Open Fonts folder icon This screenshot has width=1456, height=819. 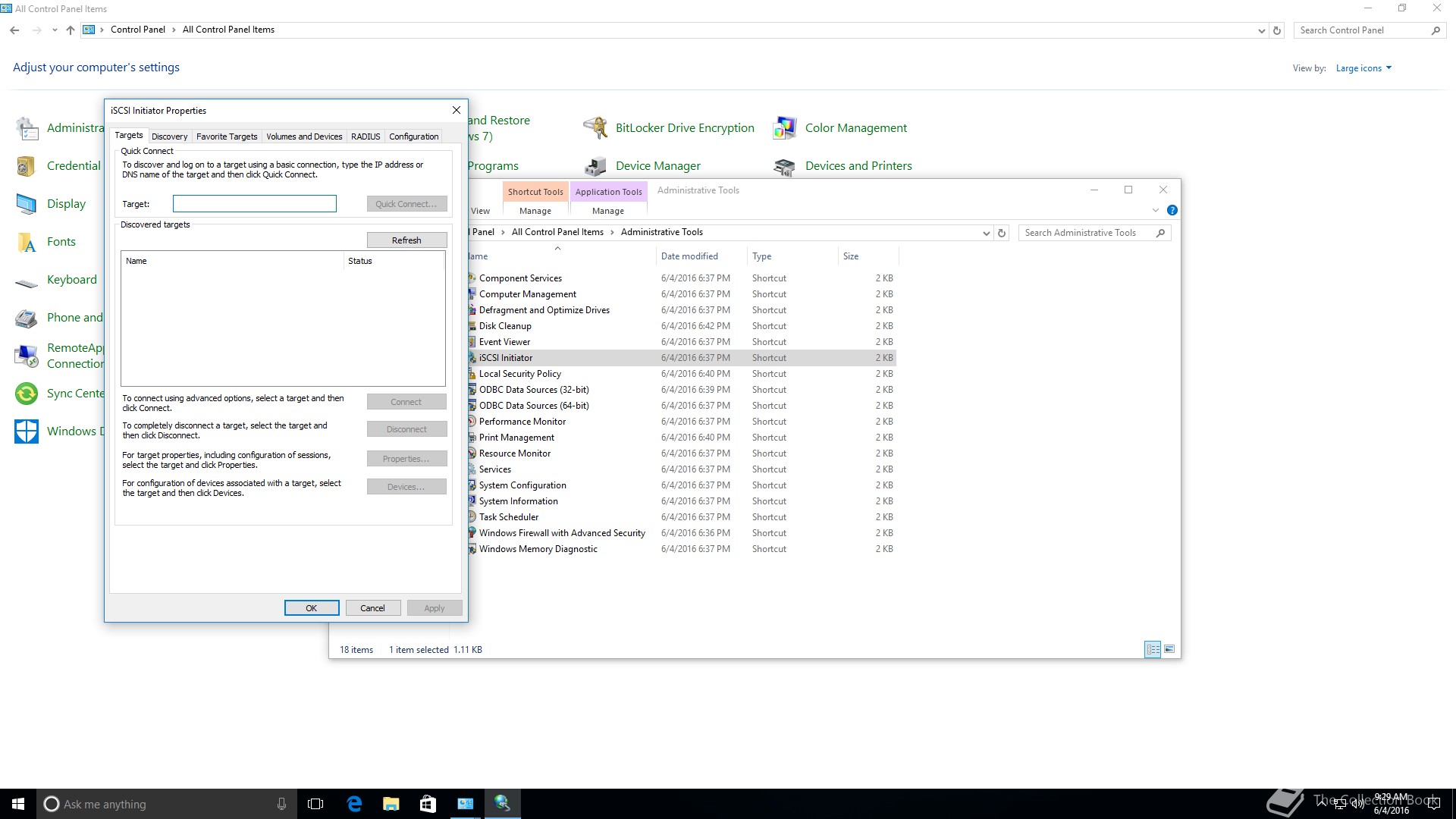click(x=27, y=242)
